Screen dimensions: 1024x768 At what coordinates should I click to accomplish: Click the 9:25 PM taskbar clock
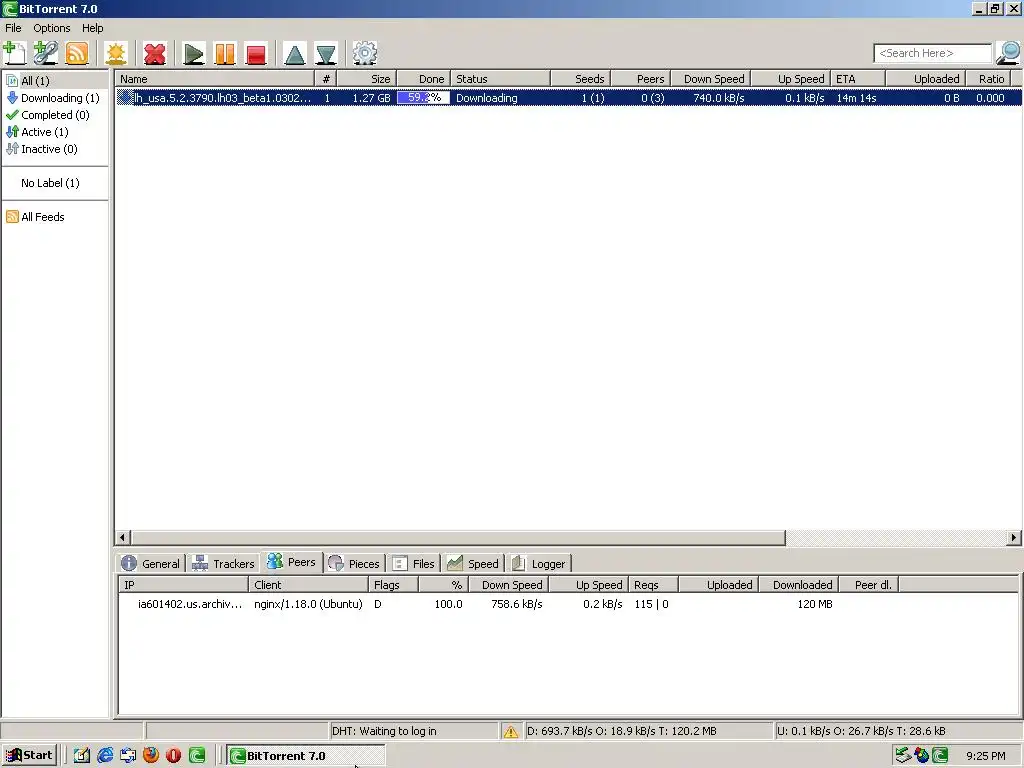985,756
